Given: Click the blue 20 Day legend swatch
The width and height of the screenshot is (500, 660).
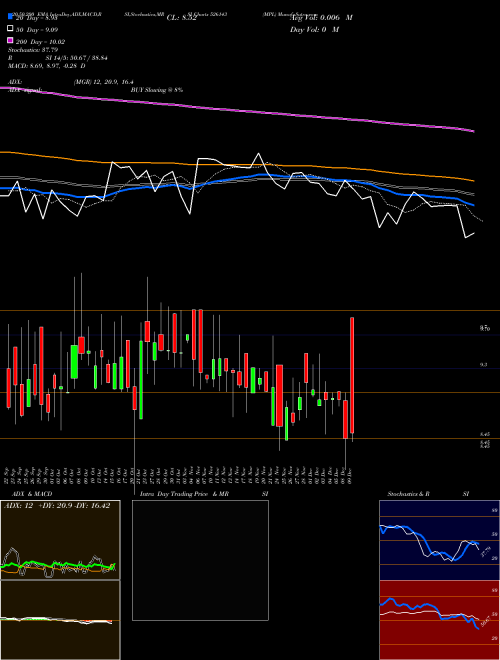Looking at the screenshot, I should (x=11, y=17).
